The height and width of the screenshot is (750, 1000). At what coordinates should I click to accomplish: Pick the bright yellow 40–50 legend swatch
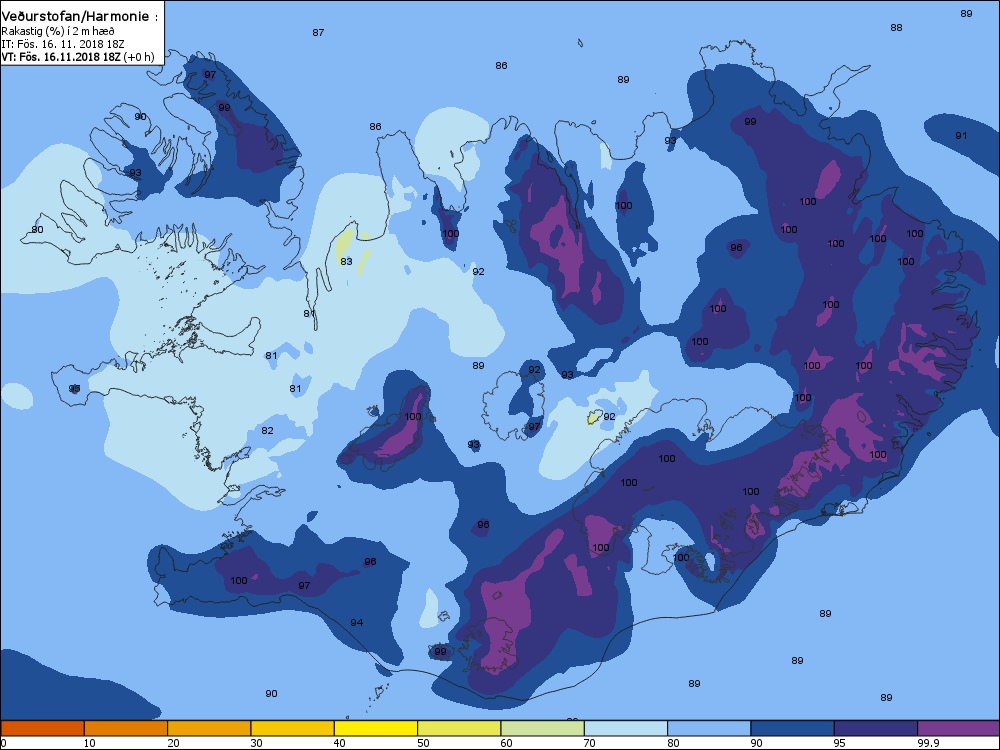[376, 728]
